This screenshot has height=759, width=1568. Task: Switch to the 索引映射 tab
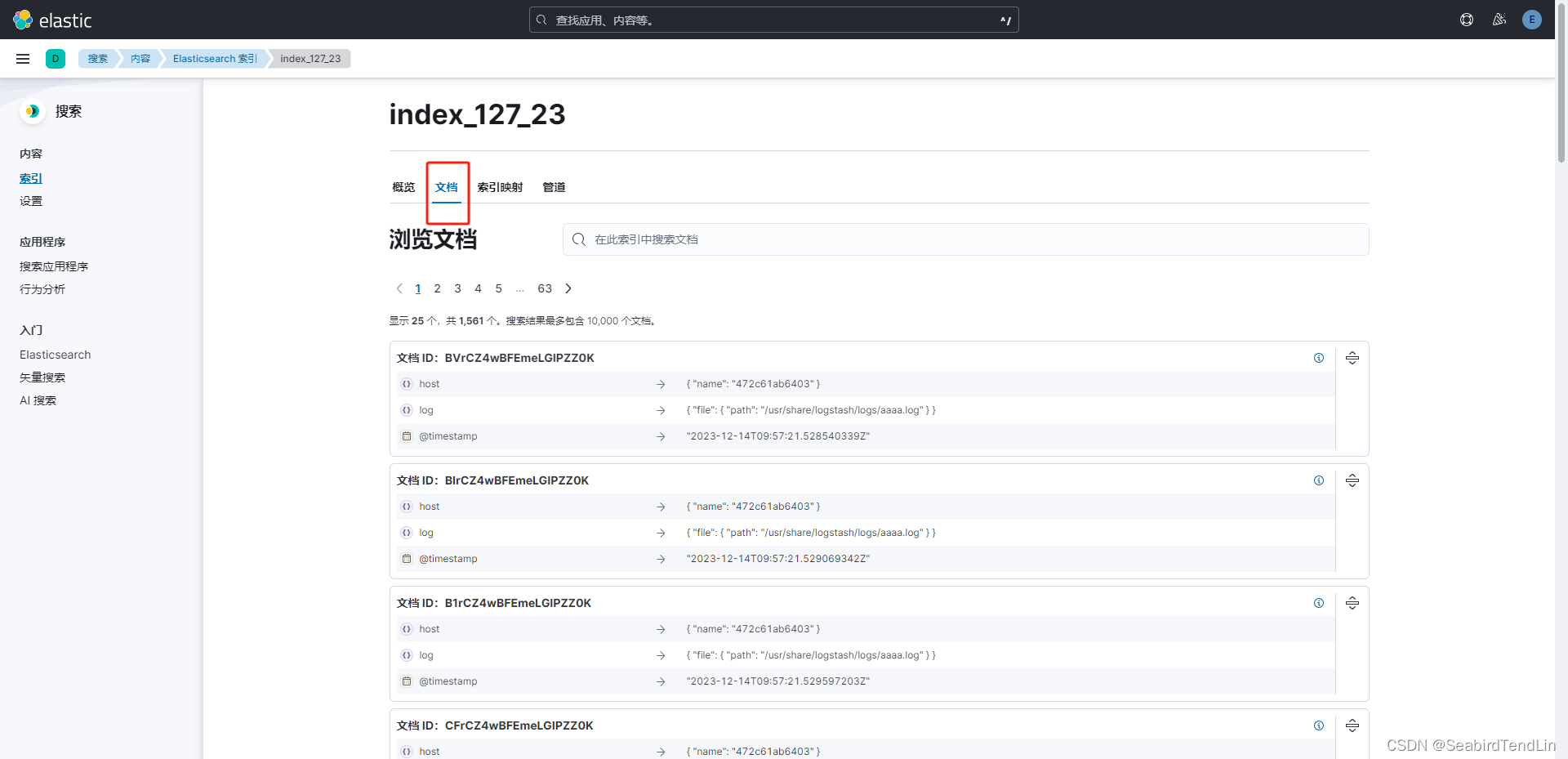[500, 187]
